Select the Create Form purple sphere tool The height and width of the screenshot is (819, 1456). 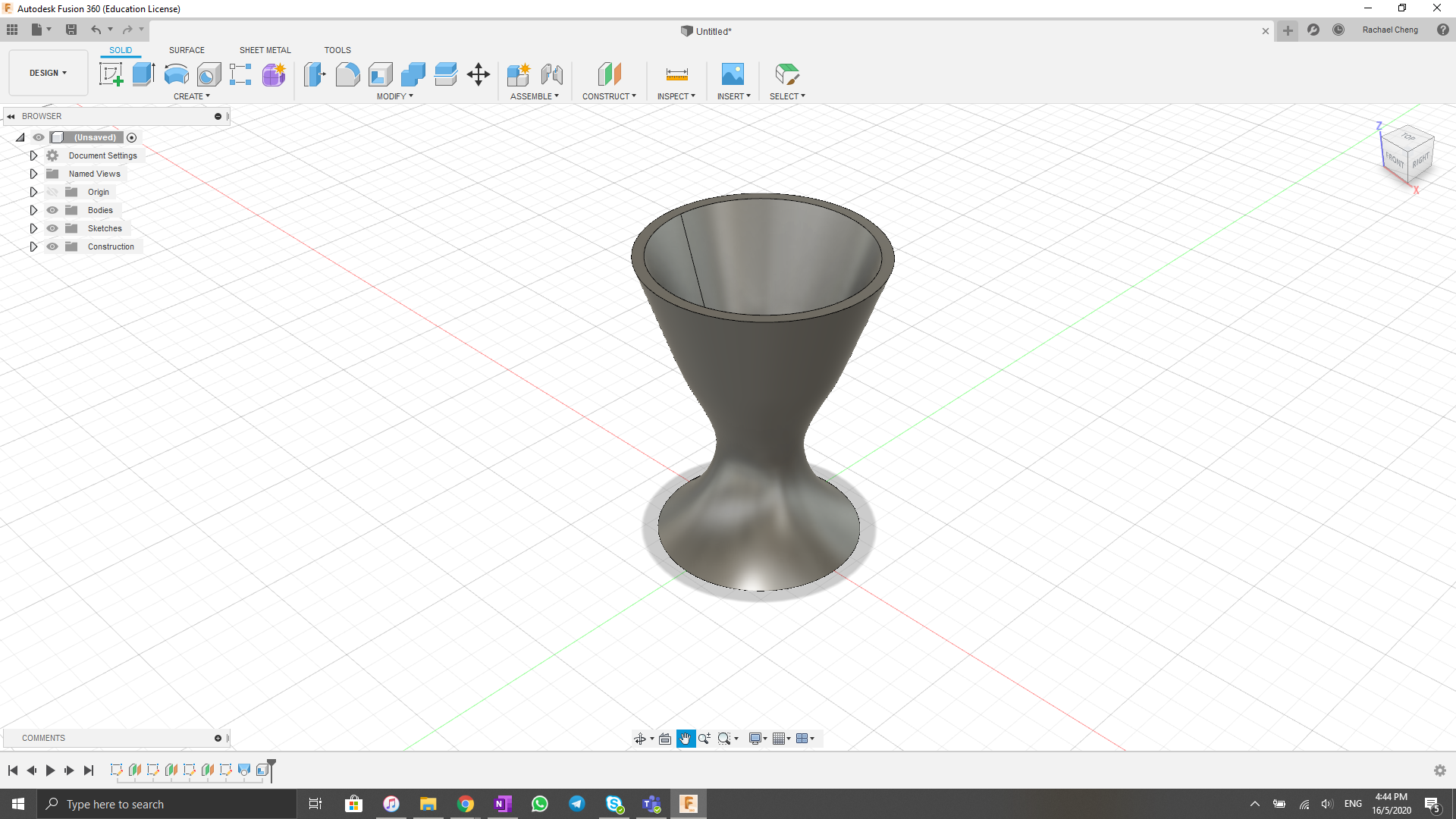tap(274, 74)
